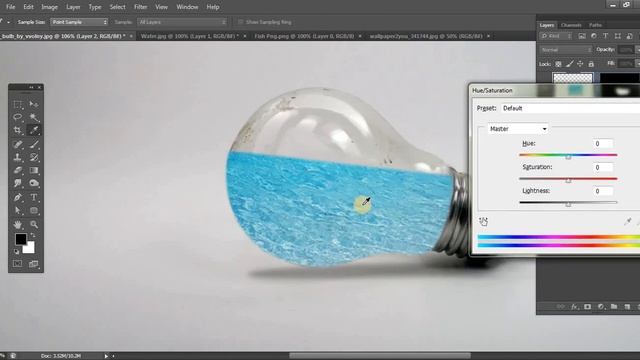The height and width of the screenshot is (360, 640).
Task: Select the Move tool
Action: coord(34,104)
